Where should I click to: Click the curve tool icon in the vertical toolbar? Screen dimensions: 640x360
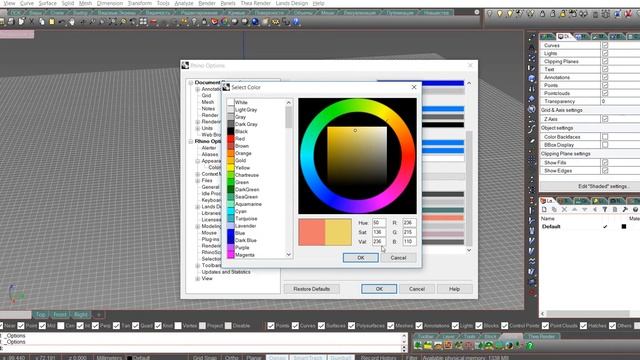(x=531, y=129)
